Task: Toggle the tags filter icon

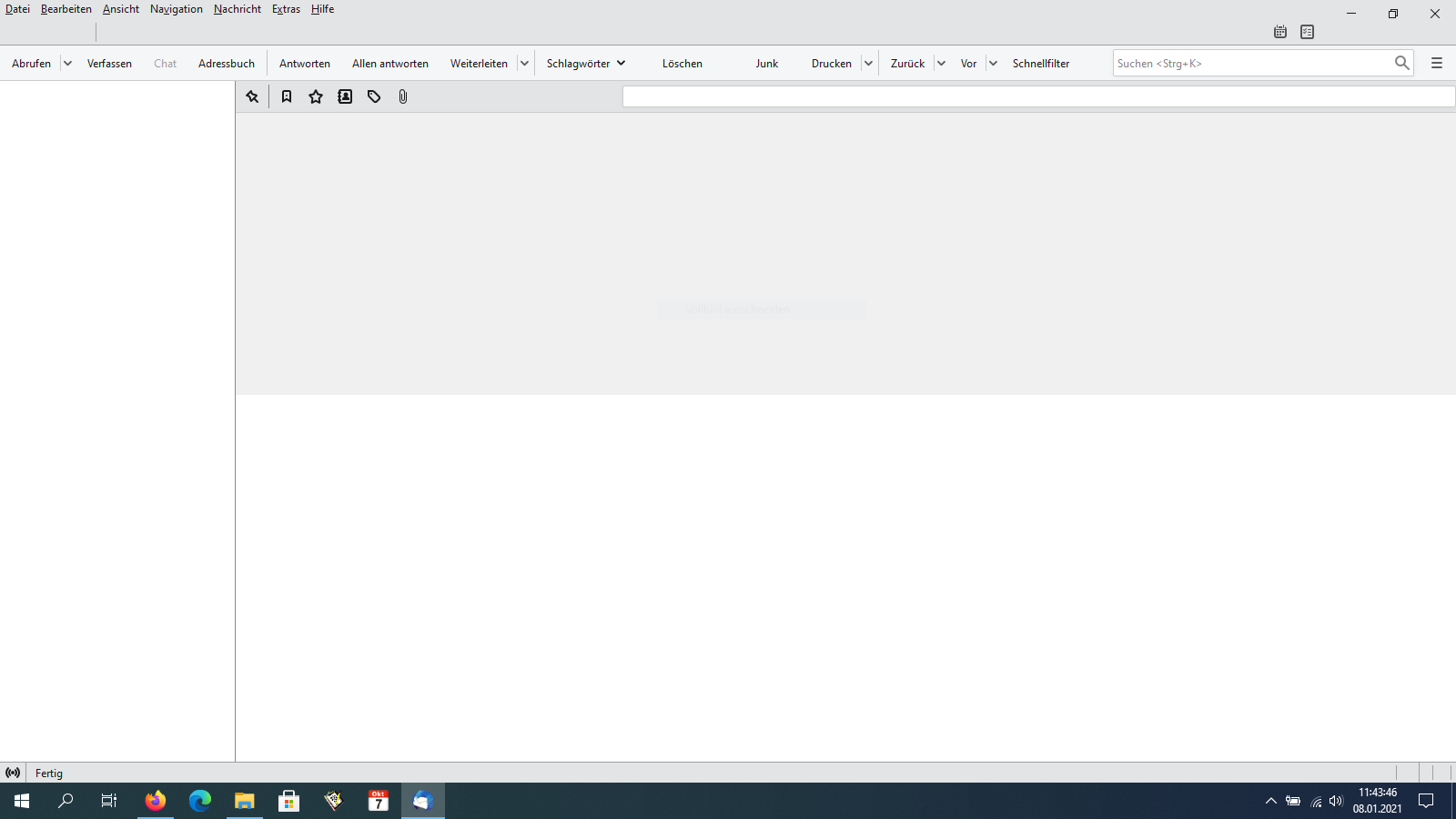Action: pyautogui.click(x=374, y=96)
